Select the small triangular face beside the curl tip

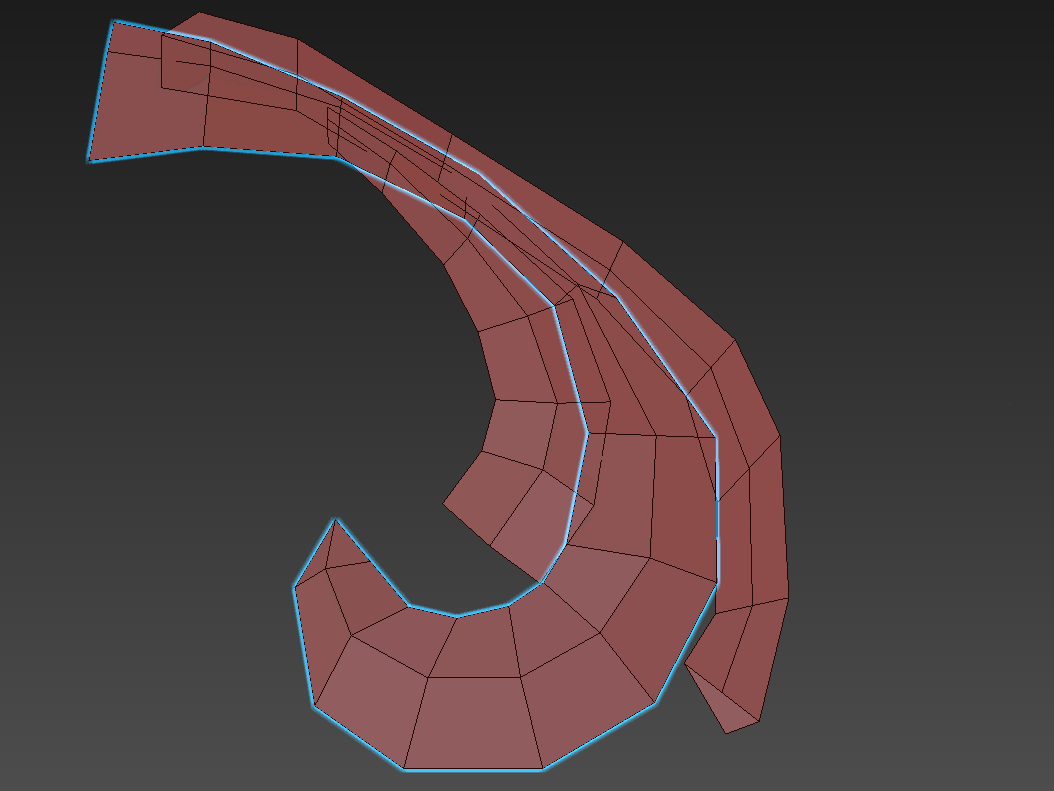pyautogui.click(x=343, y=548)
